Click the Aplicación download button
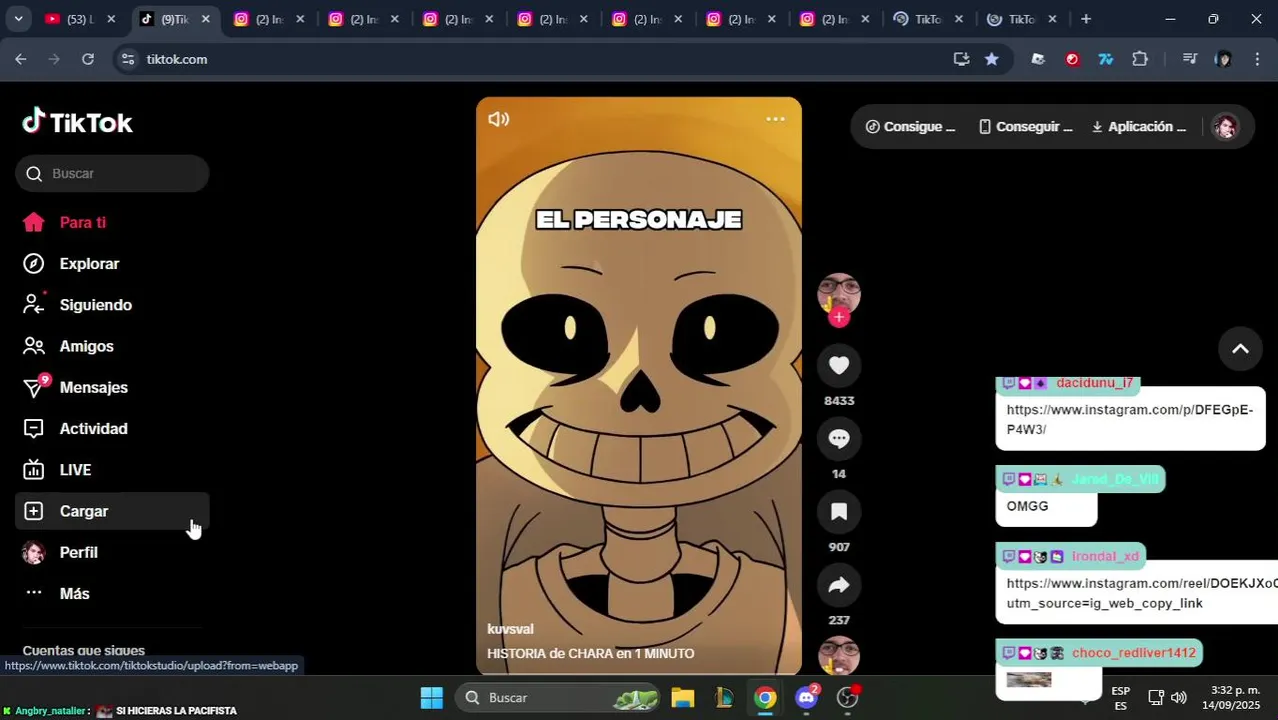The image size is (1278, 720). pyautogui.click(x=1138, y=127)
